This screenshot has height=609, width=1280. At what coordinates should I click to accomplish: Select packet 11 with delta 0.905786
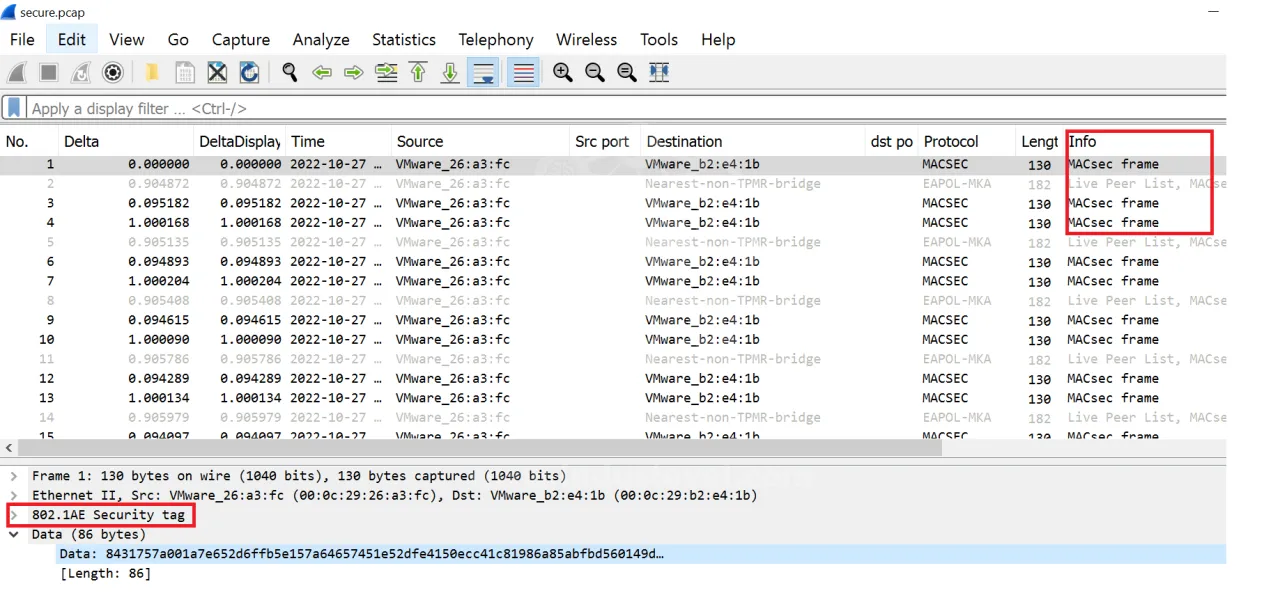click(x=613, y=359)
